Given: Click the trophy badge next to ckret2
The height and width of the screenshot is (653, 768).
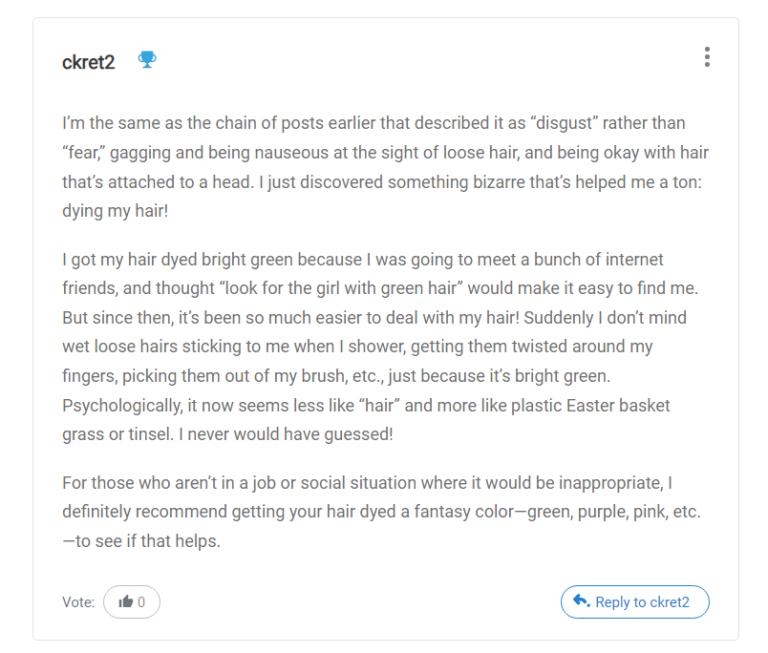Looking at the screenshot, I should tap(147, 60).
